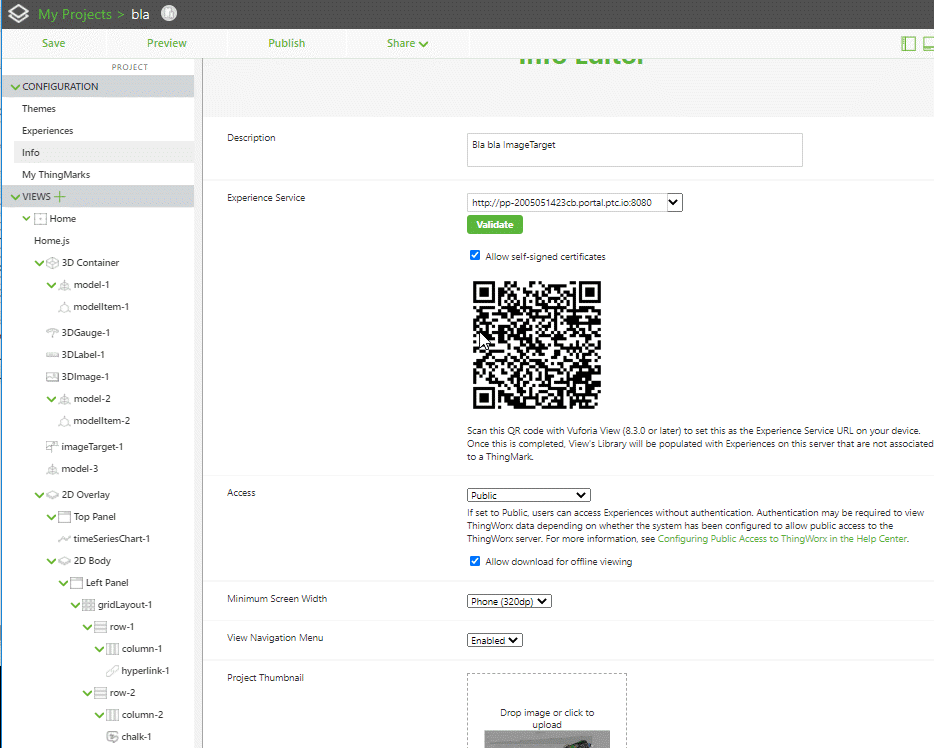Click the Experience Service QR code
The height and width of the screenshot is (748, 934).
click(x=536, y=345)
